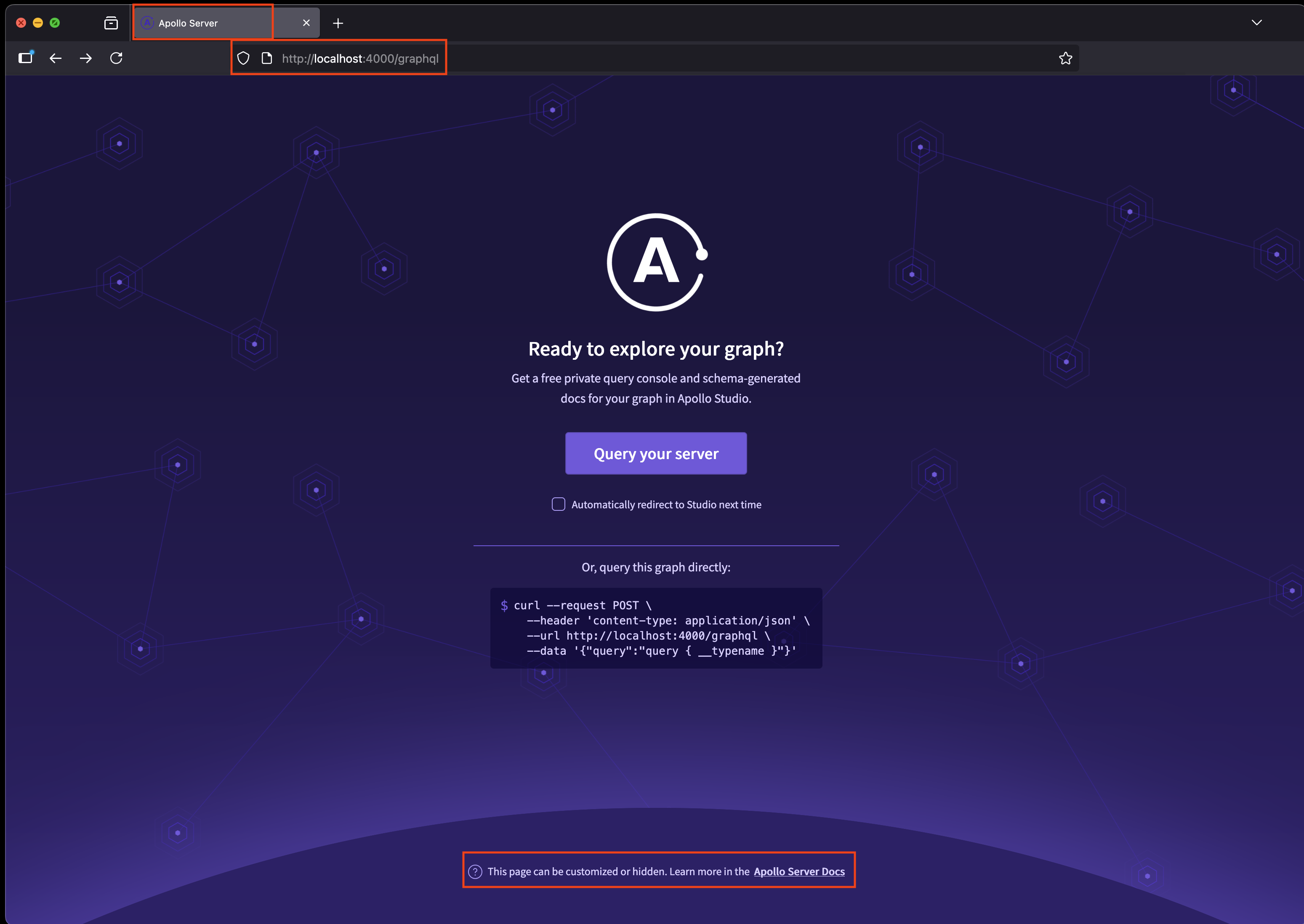Toggle the browser sidebar icon
The image size is (1304, 924).
(26, 58)
